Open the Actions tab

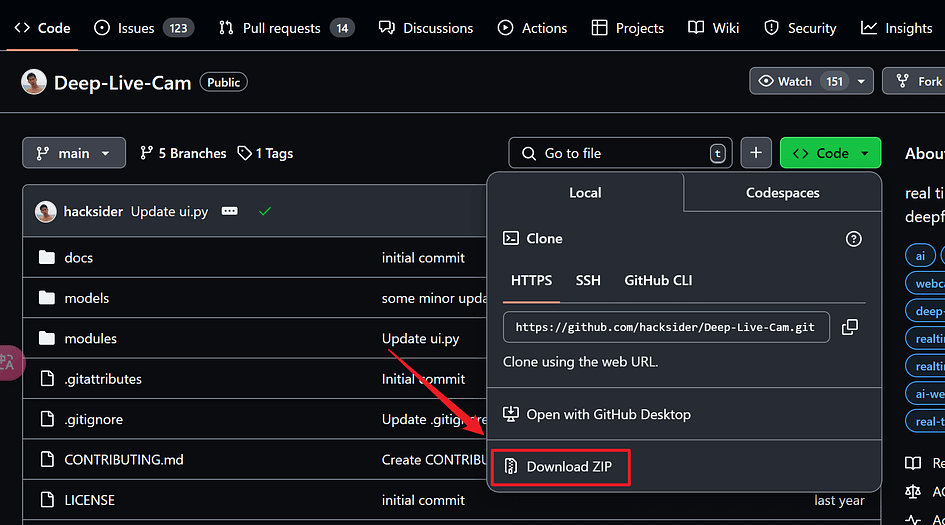(x=532, y=28)
